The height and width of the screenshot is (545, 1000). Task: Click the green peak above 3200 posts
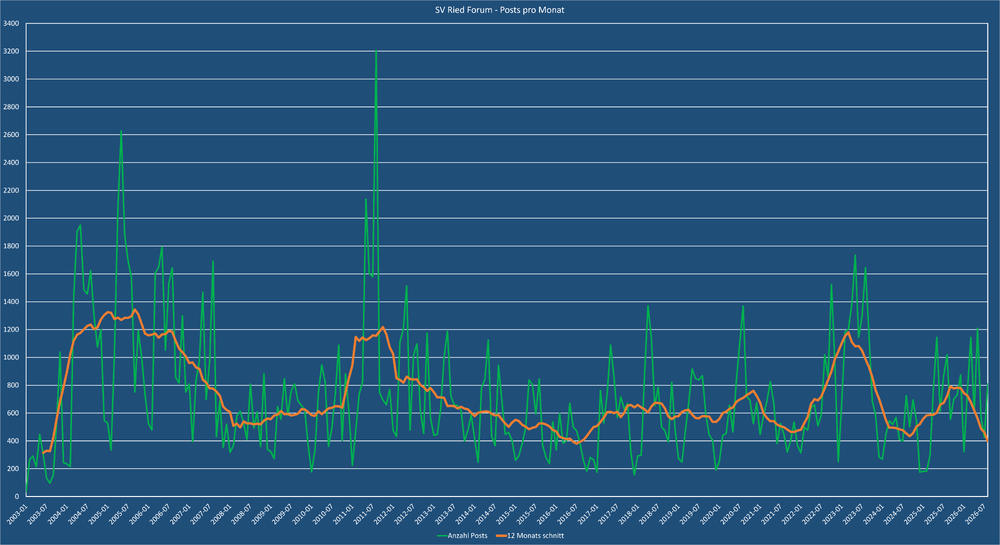376,51
